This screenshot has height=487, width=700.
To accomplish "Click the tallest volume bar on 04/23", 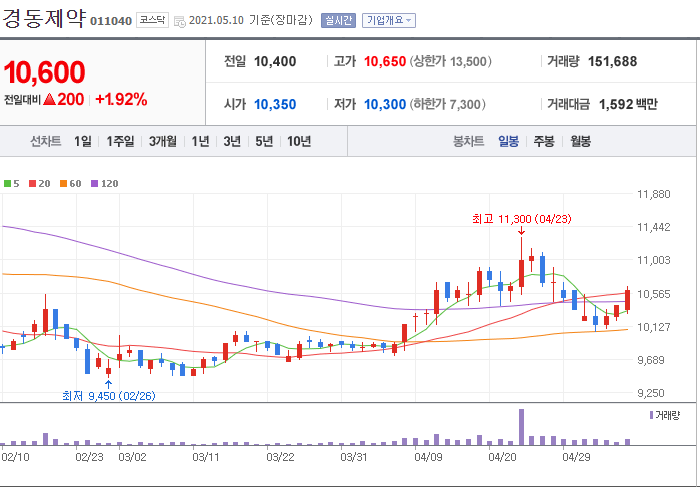I will (x=521, y=427).
